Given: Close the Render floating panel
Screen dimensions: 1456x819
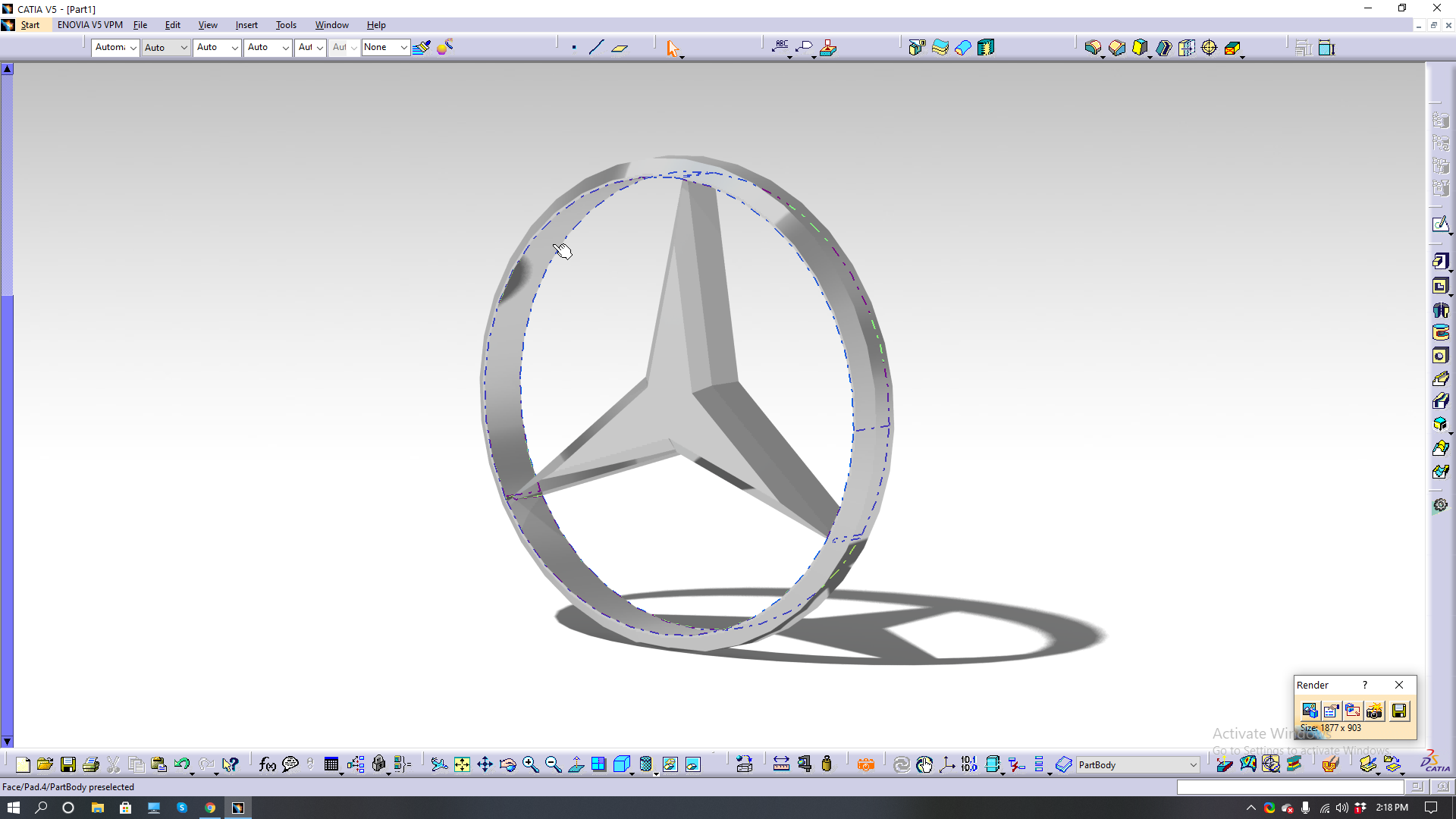Looking at the screenshot, I should [x=1399, y=685].
